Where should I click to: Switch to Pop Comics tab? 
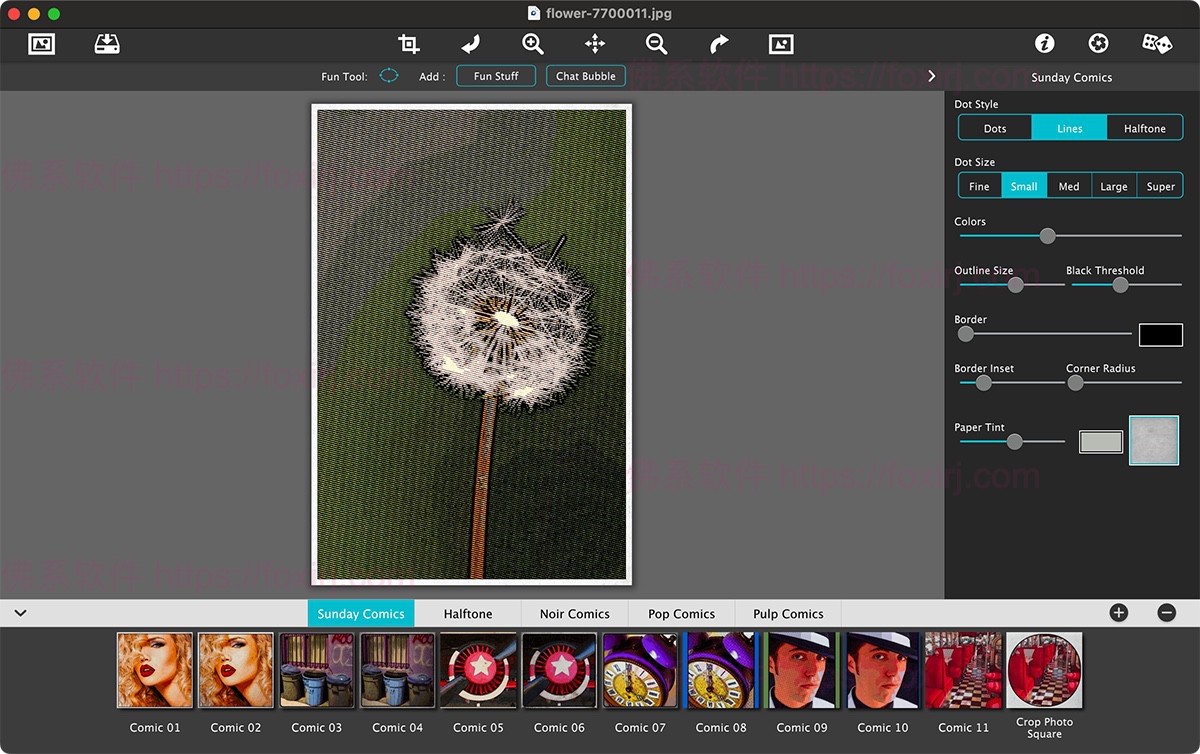[x=681, y=614]
